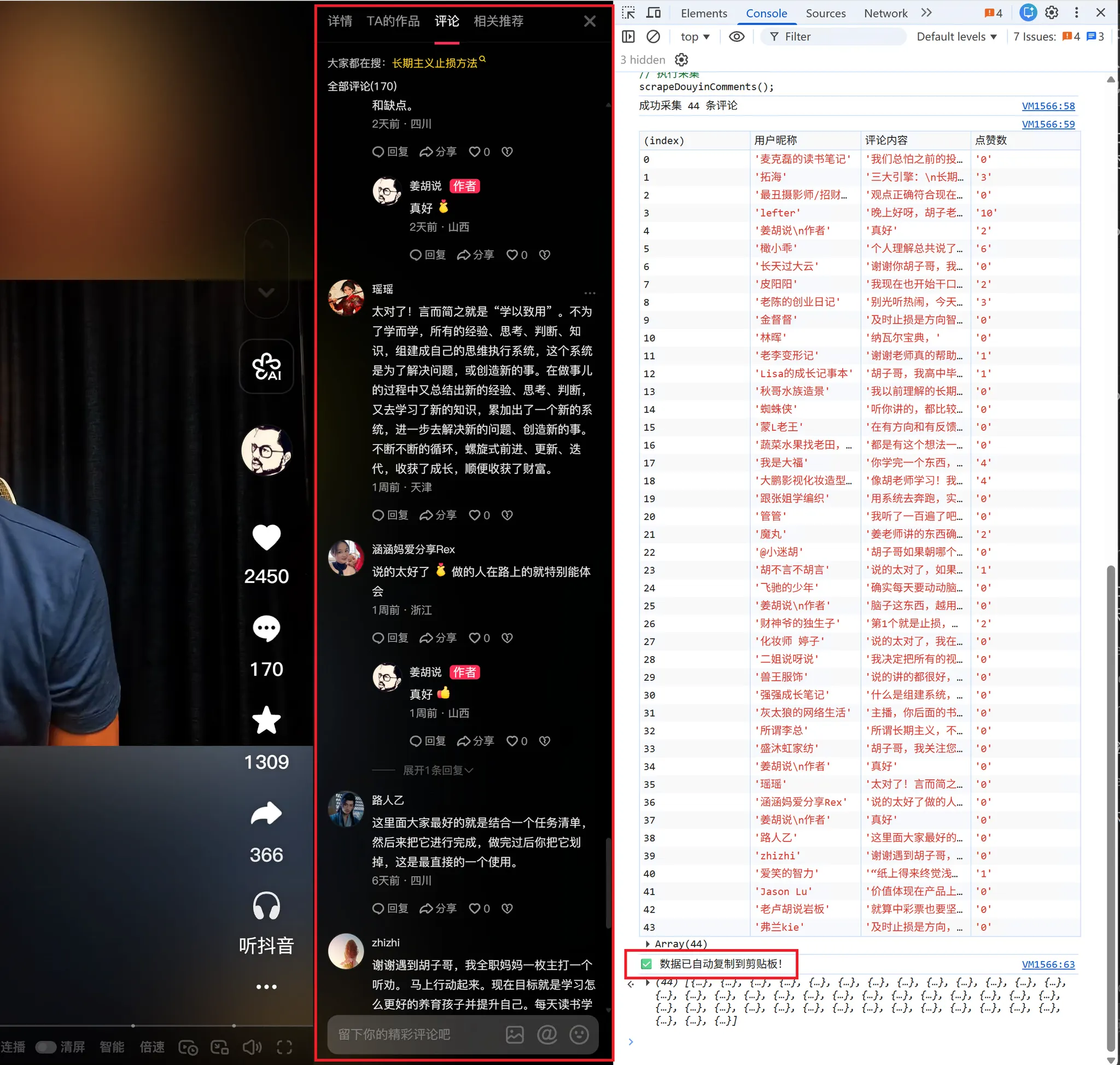Favorite the video with star icon
1120x1065 pixels.
point(266,721)
